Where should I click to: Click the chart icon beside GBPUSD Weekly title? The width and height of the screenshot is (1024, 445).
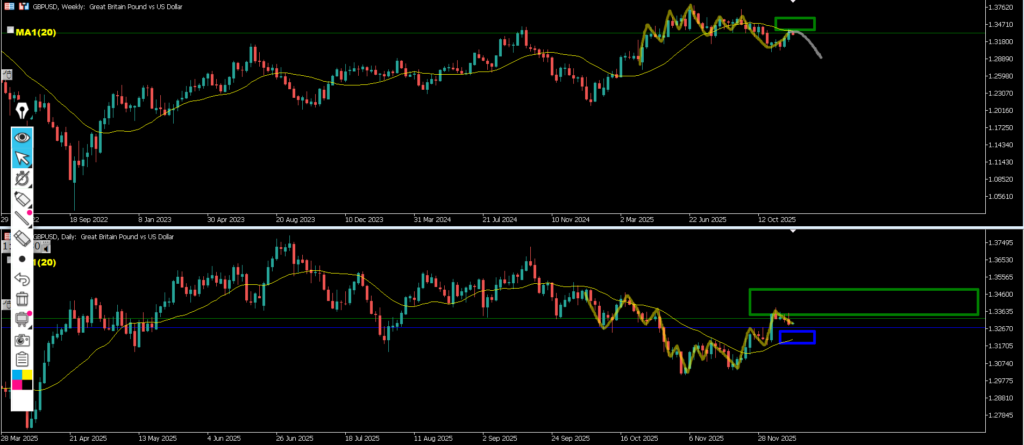tap(22, 6)
